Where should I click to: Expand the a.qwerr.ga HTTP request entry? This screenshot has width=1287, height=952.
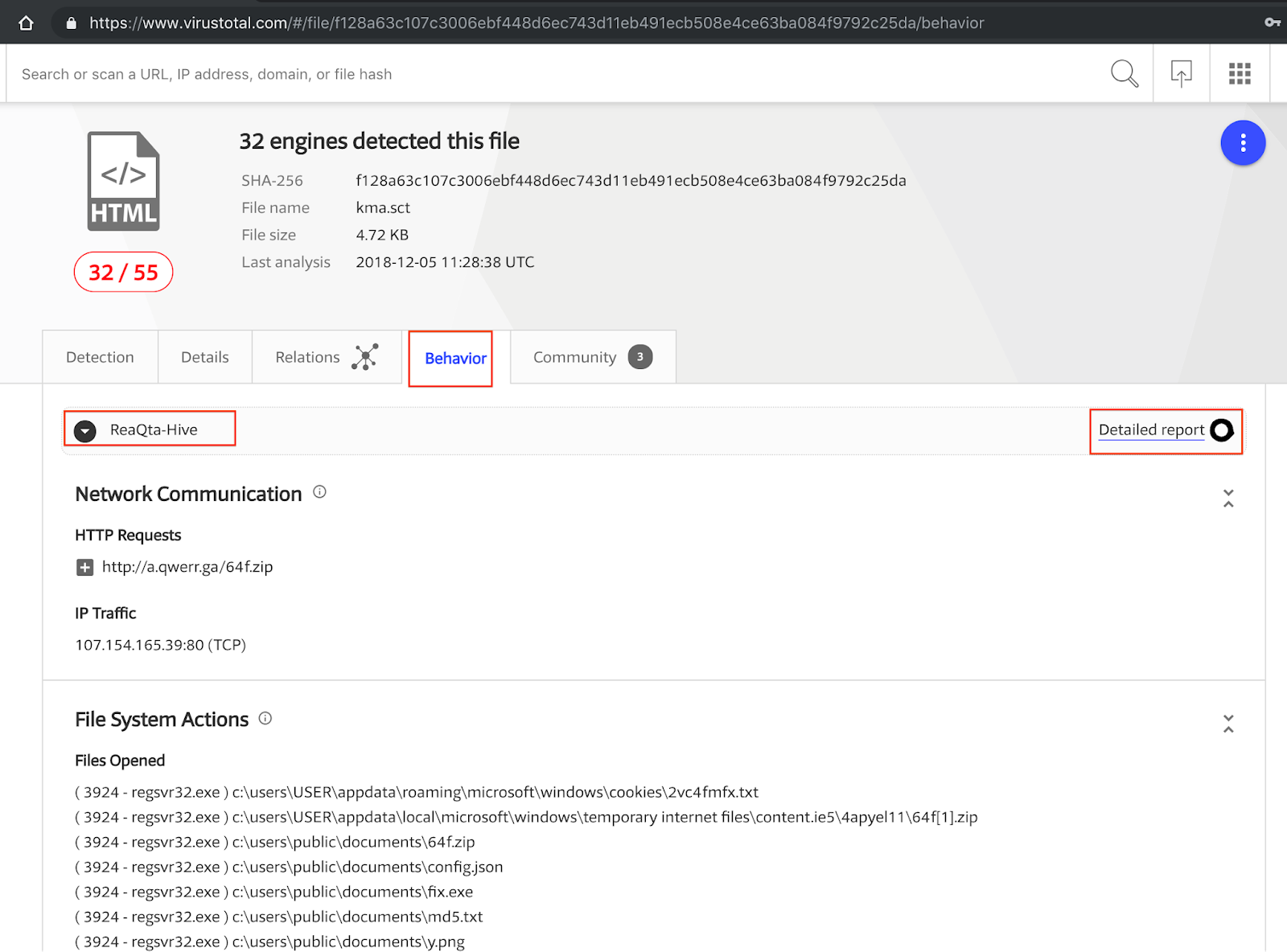point(84,568)
